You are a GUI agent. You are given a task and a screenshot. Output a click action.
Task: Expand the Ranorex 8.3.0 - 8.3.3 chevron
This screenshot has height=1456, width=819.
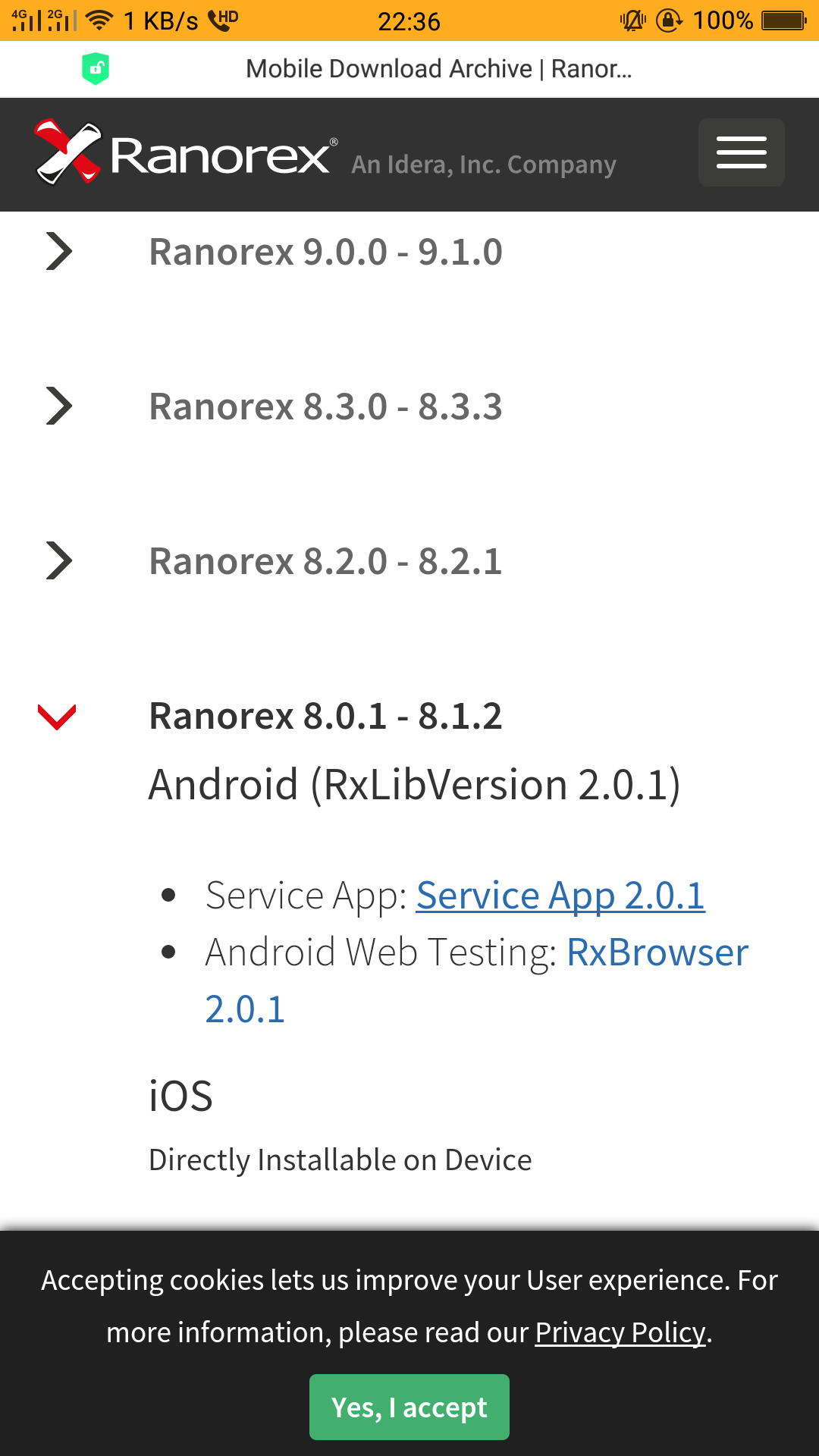point(59,406)
